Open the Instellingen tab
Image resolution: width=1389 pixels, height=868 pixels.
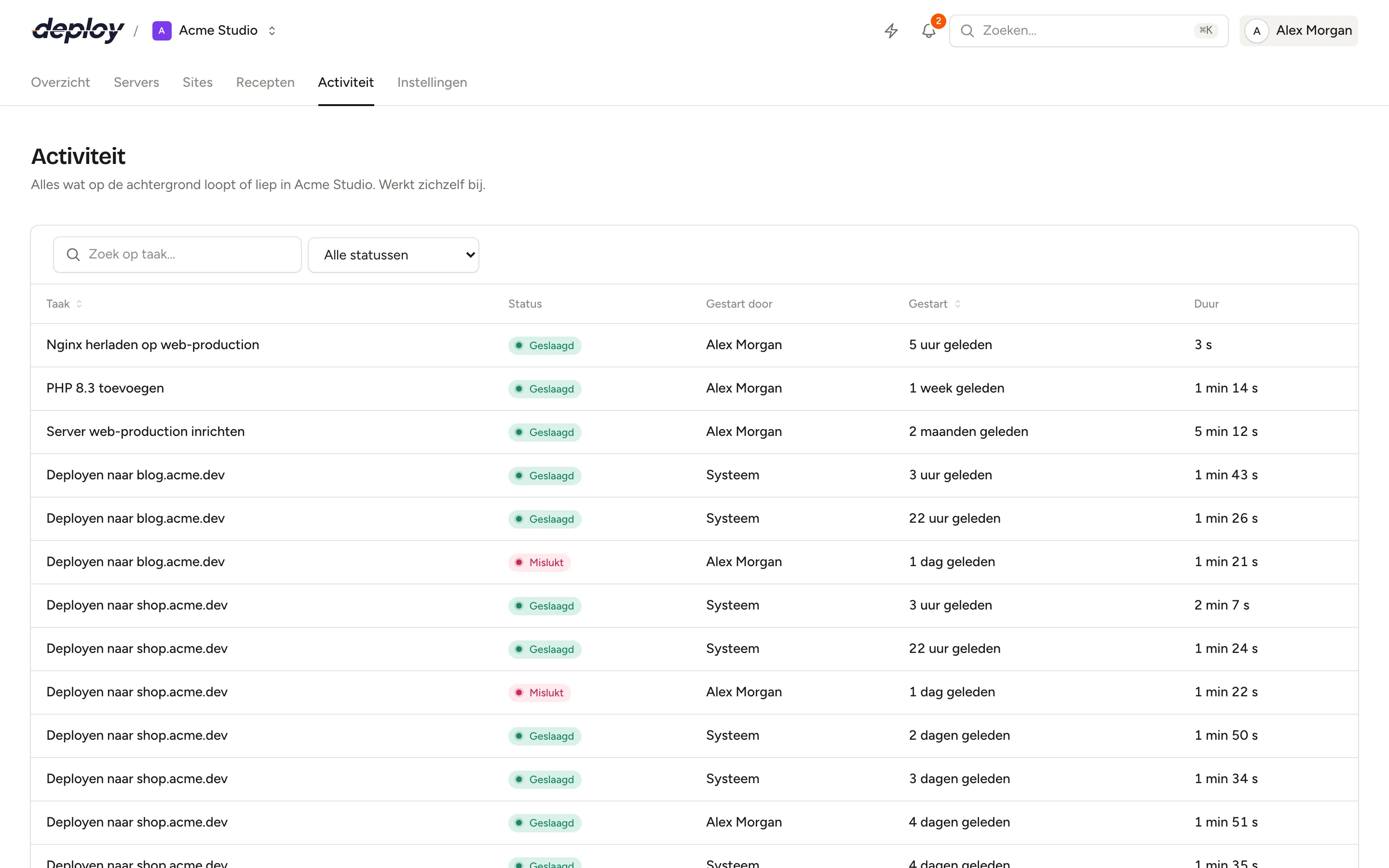coord(432,82)
